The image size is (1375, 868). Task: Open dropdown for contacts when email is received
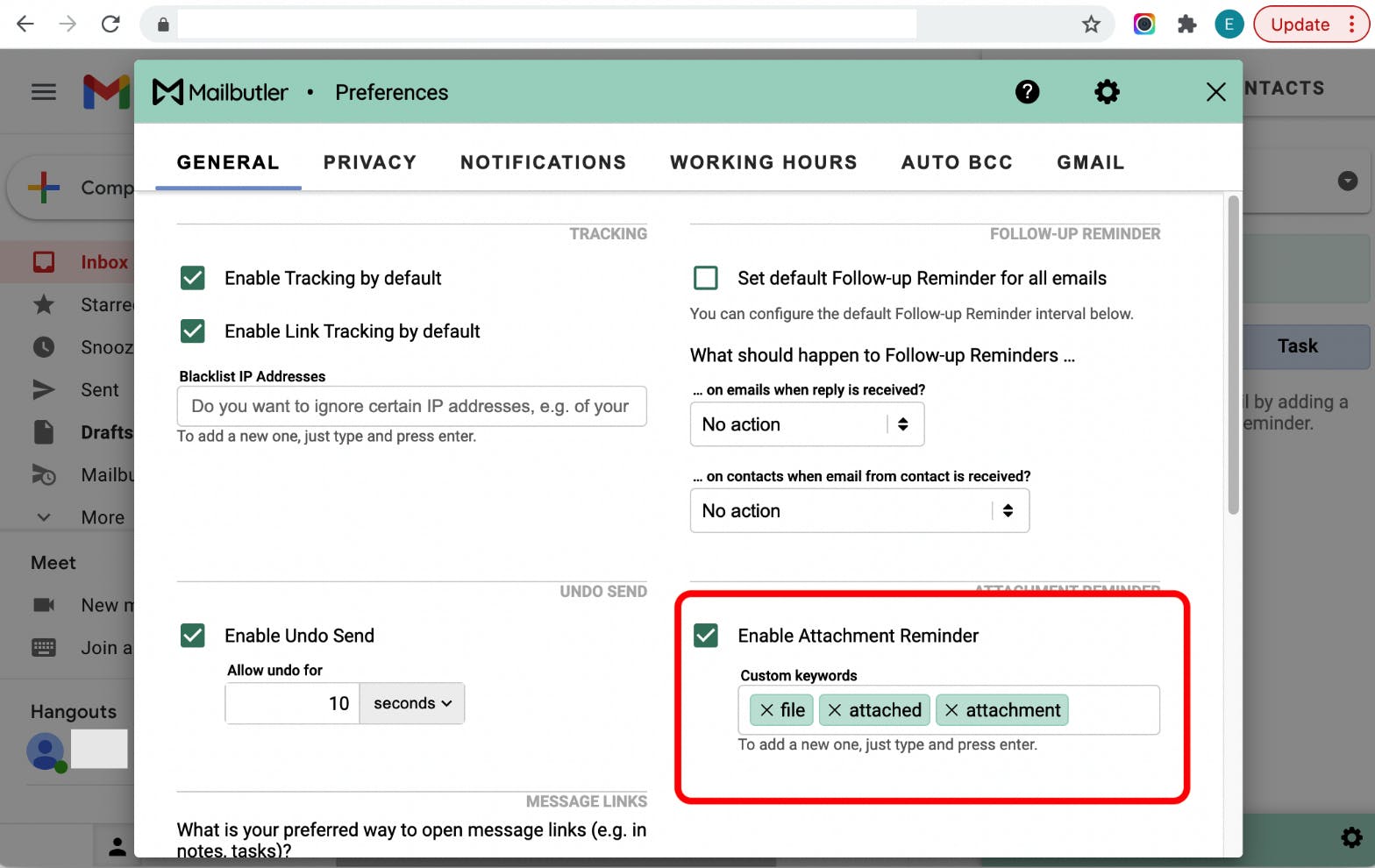(860, 510)
